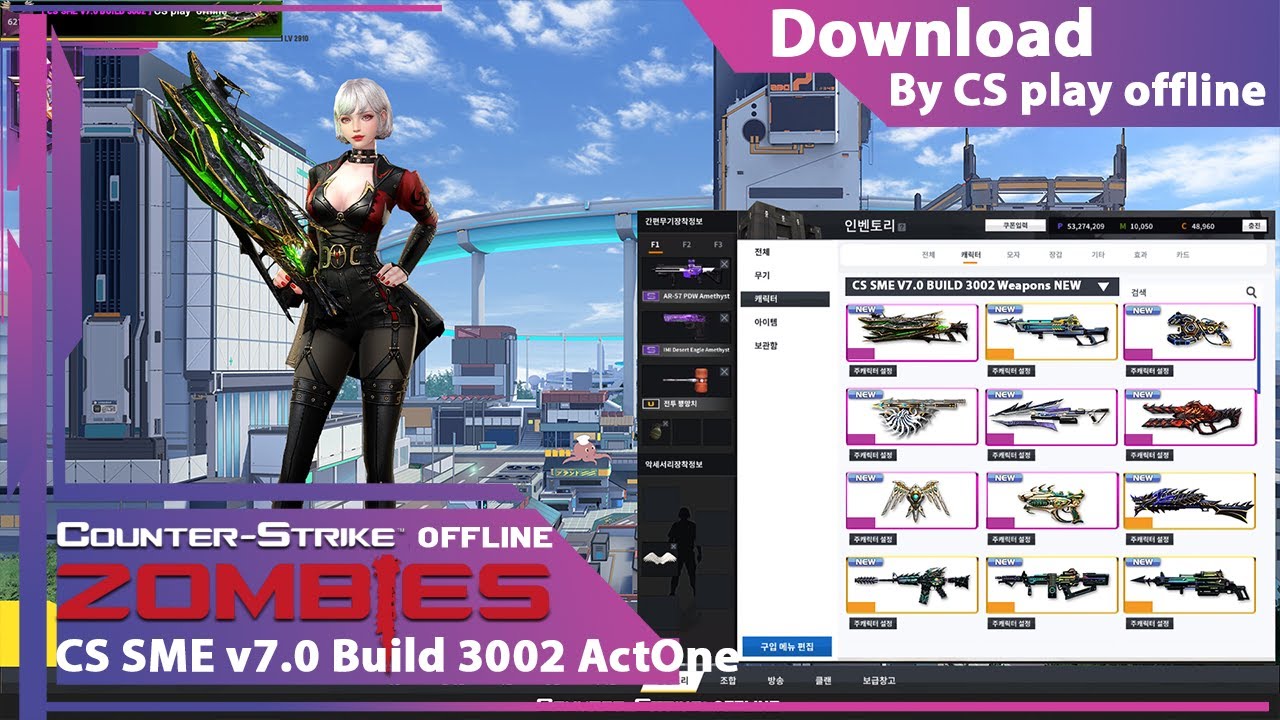The image size is (1280, 720).
Task: Select the M4 rifle with spiked barrel card
Action: (912, 585)
